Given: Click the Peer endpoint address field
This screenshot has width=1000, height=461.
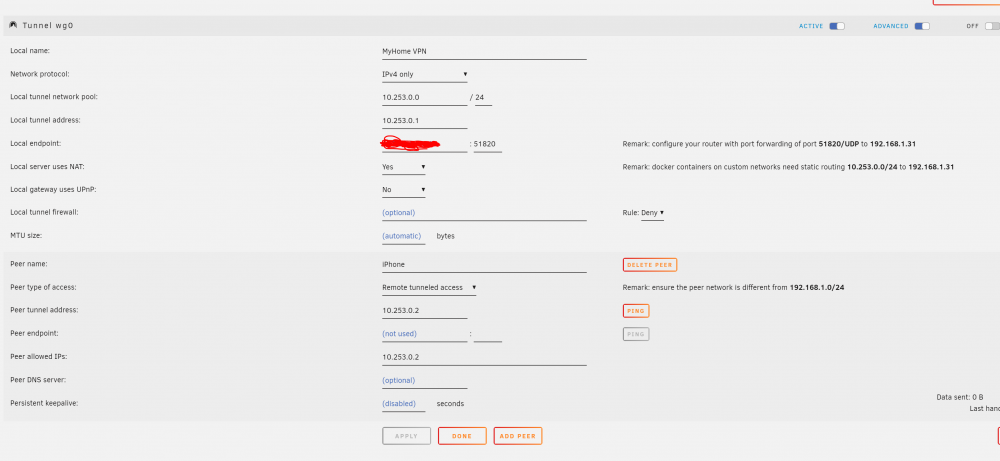Looking at the screenshot, I should pos(425,334).
